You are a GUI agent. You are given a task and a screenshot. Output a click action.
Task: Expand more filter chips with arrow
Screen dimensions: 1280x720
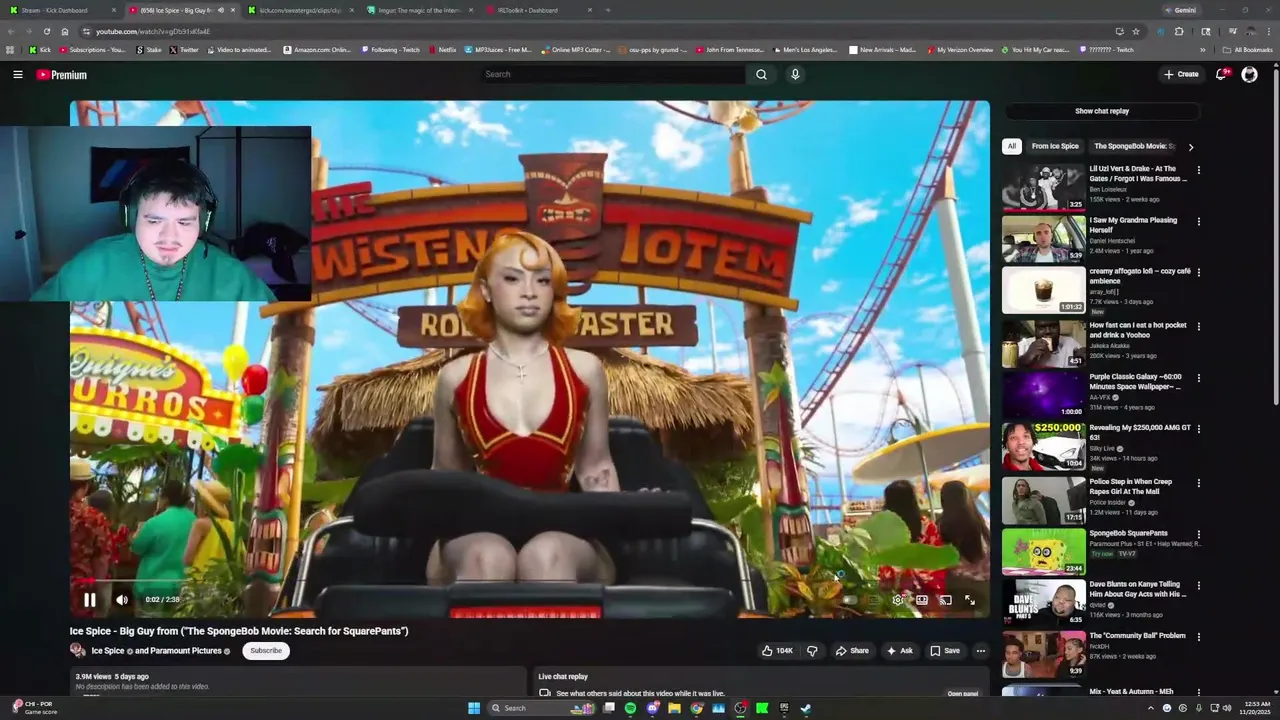[x=1190, y=147]
